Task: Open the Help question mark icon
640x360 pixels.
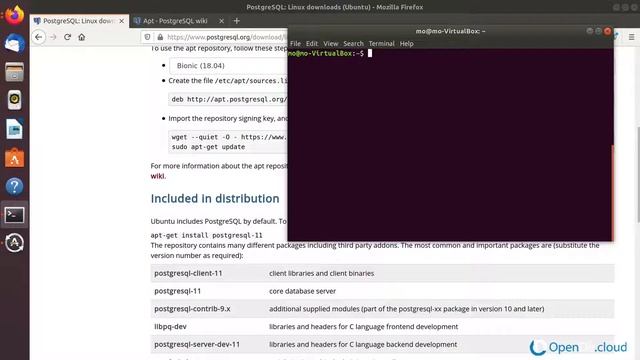Action: [14, 187]
